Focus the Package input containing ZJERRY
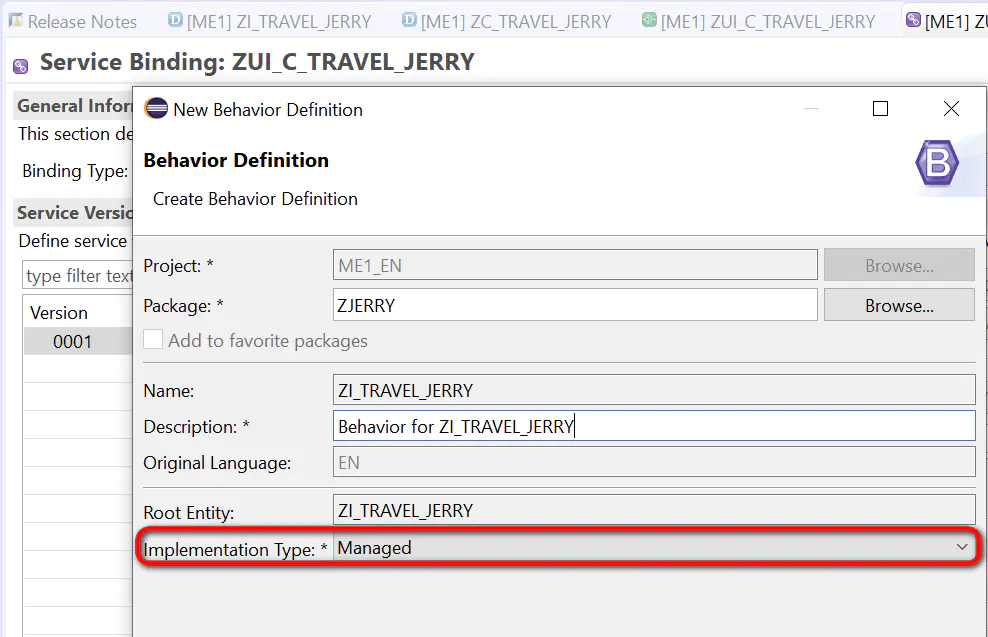The image size is (988, 637). point(575,306)
